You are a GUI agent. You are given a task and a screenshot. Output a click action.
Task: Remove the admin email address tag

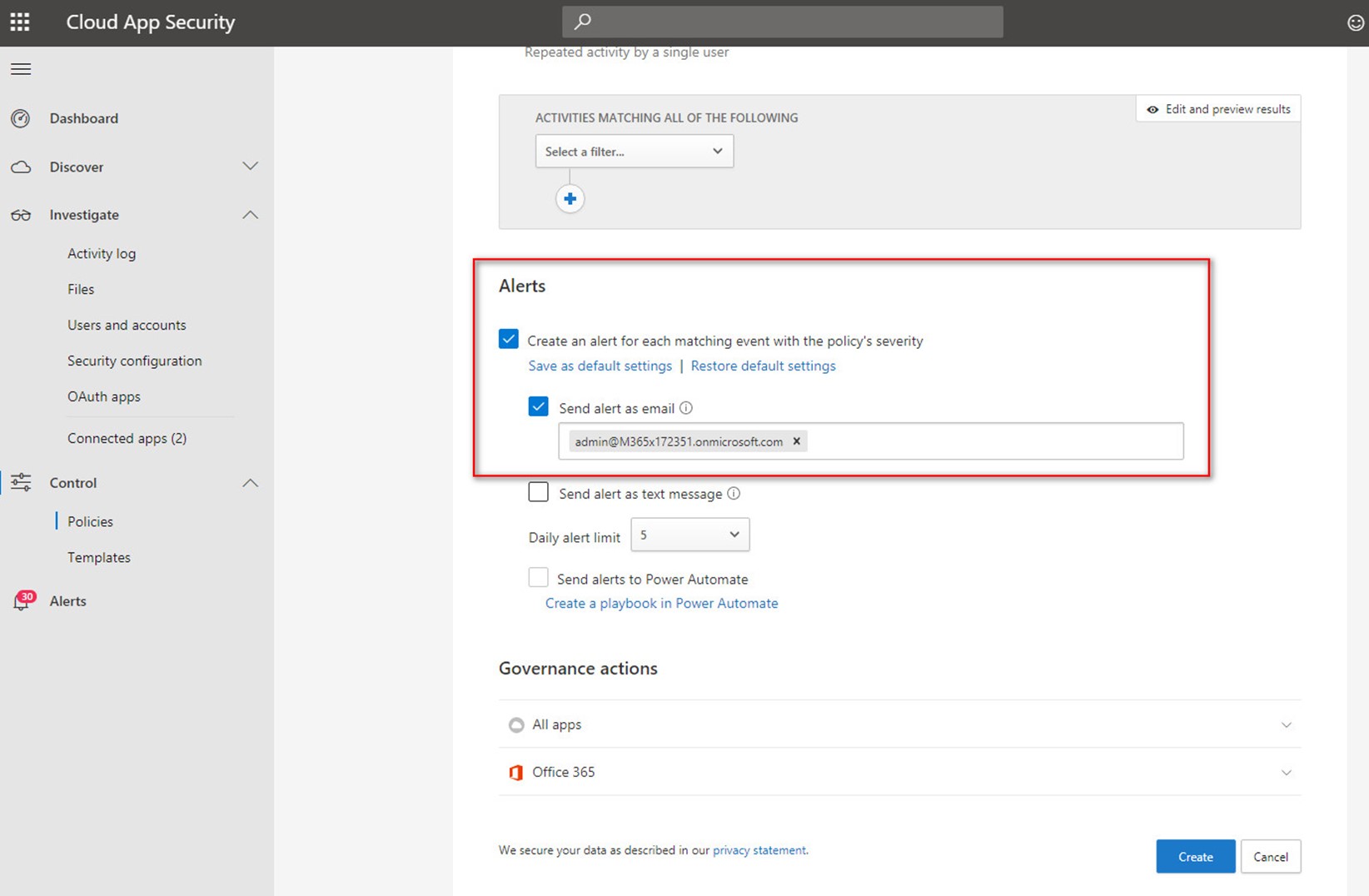click(797, 441)
